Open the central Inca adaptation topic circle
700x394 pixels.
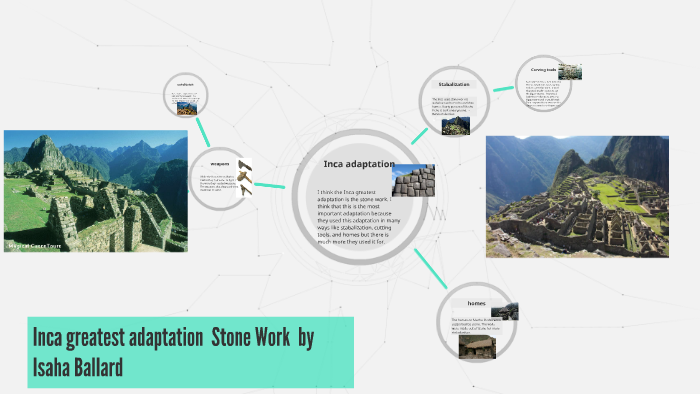(360, 197)
